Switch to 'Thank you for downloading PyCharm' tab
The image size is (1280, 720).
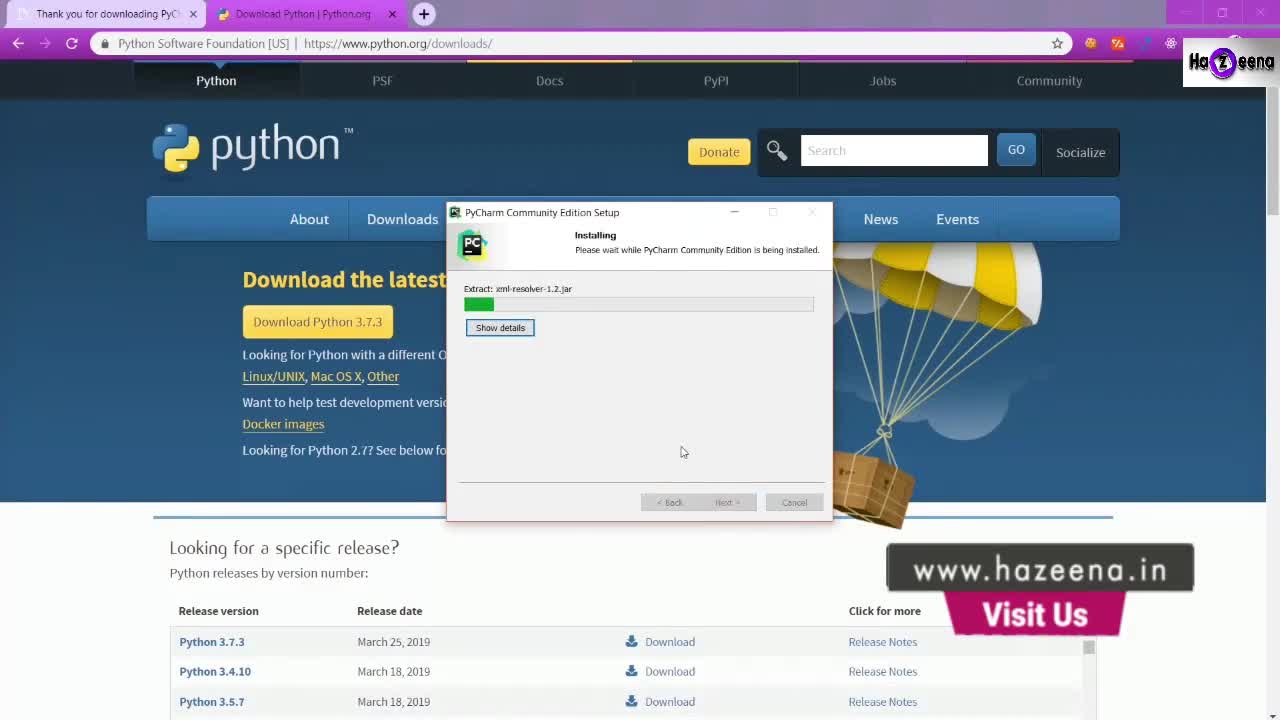tap(107, 14)
